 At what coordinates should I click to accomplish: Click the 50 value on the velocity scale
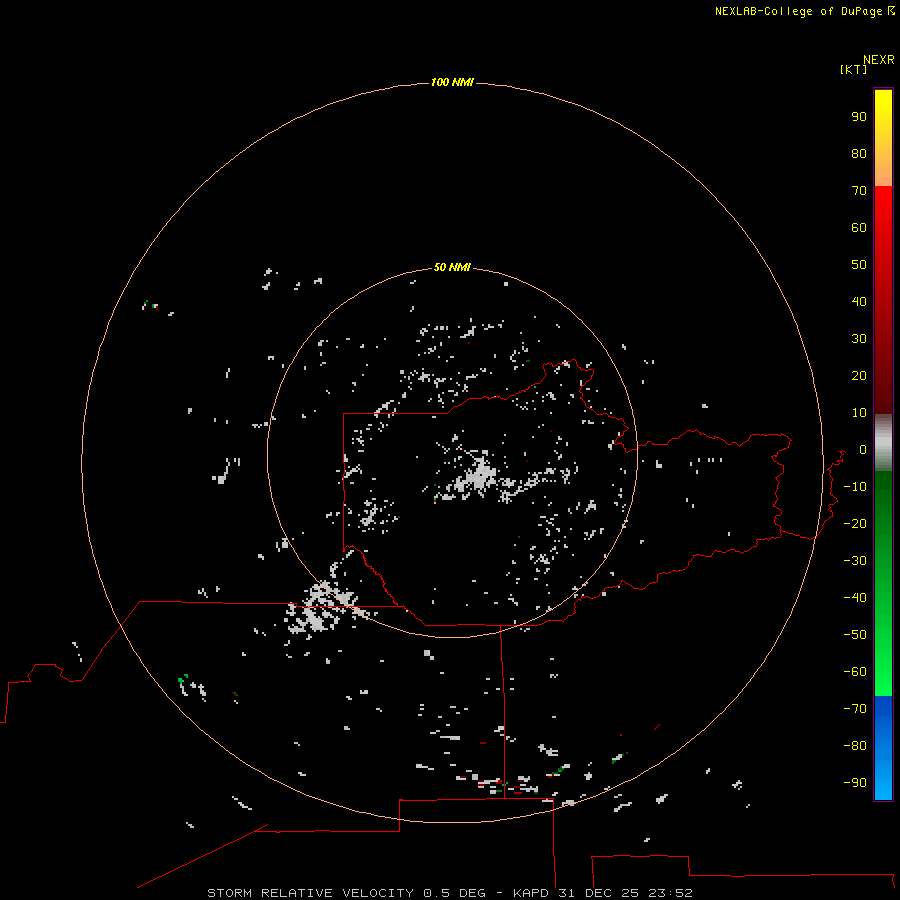click(859, 265)
